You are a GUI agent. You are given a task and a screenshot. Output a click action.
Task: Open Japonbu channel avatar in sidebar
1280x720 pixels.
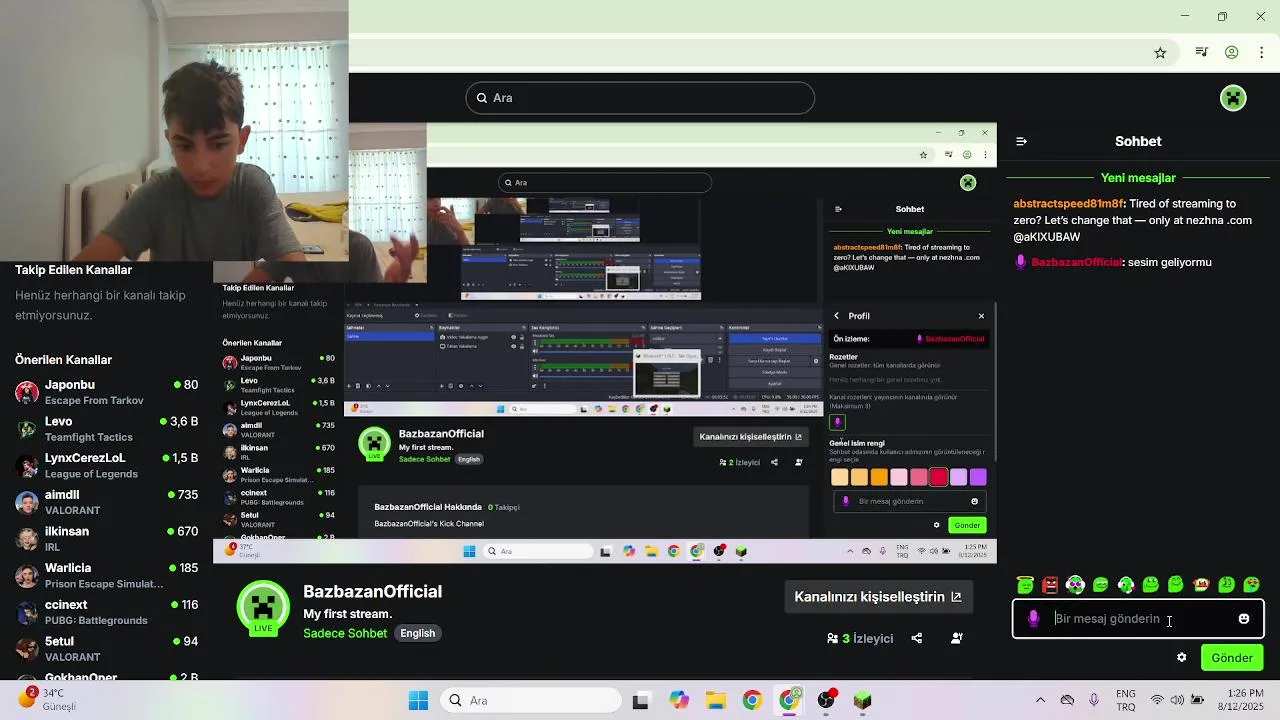click(27, 392)
